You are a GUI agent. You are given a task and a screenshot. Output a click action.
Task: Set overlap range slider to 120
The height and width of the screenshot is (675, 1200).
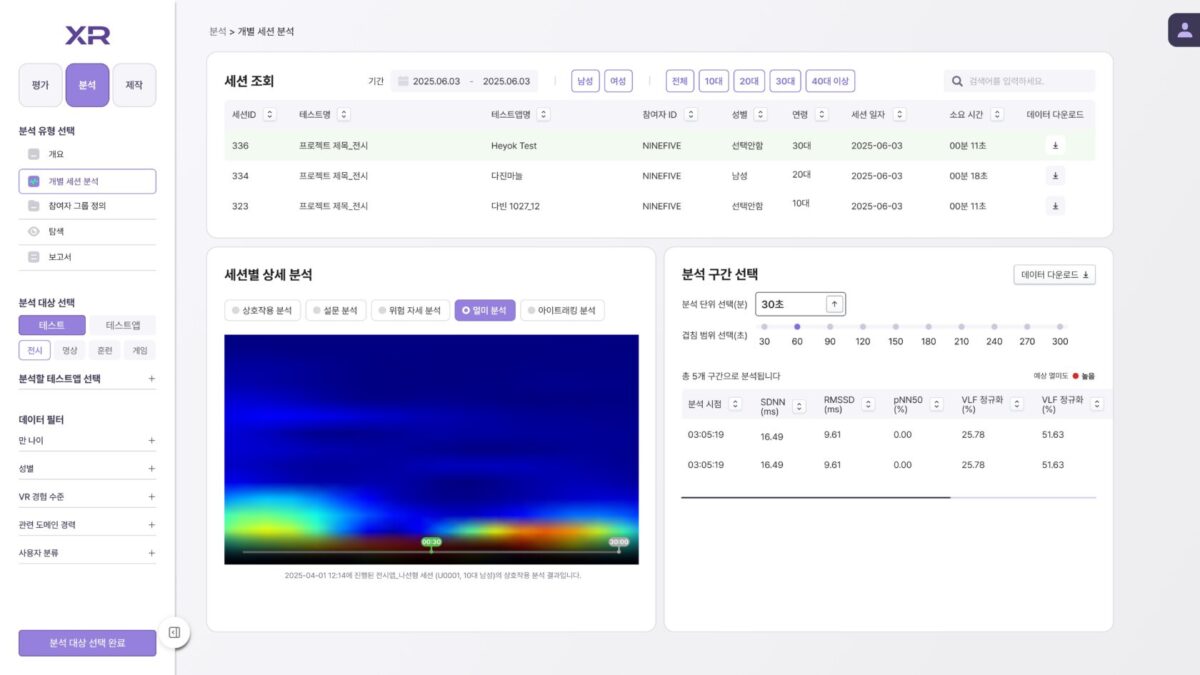coord(862,327)
